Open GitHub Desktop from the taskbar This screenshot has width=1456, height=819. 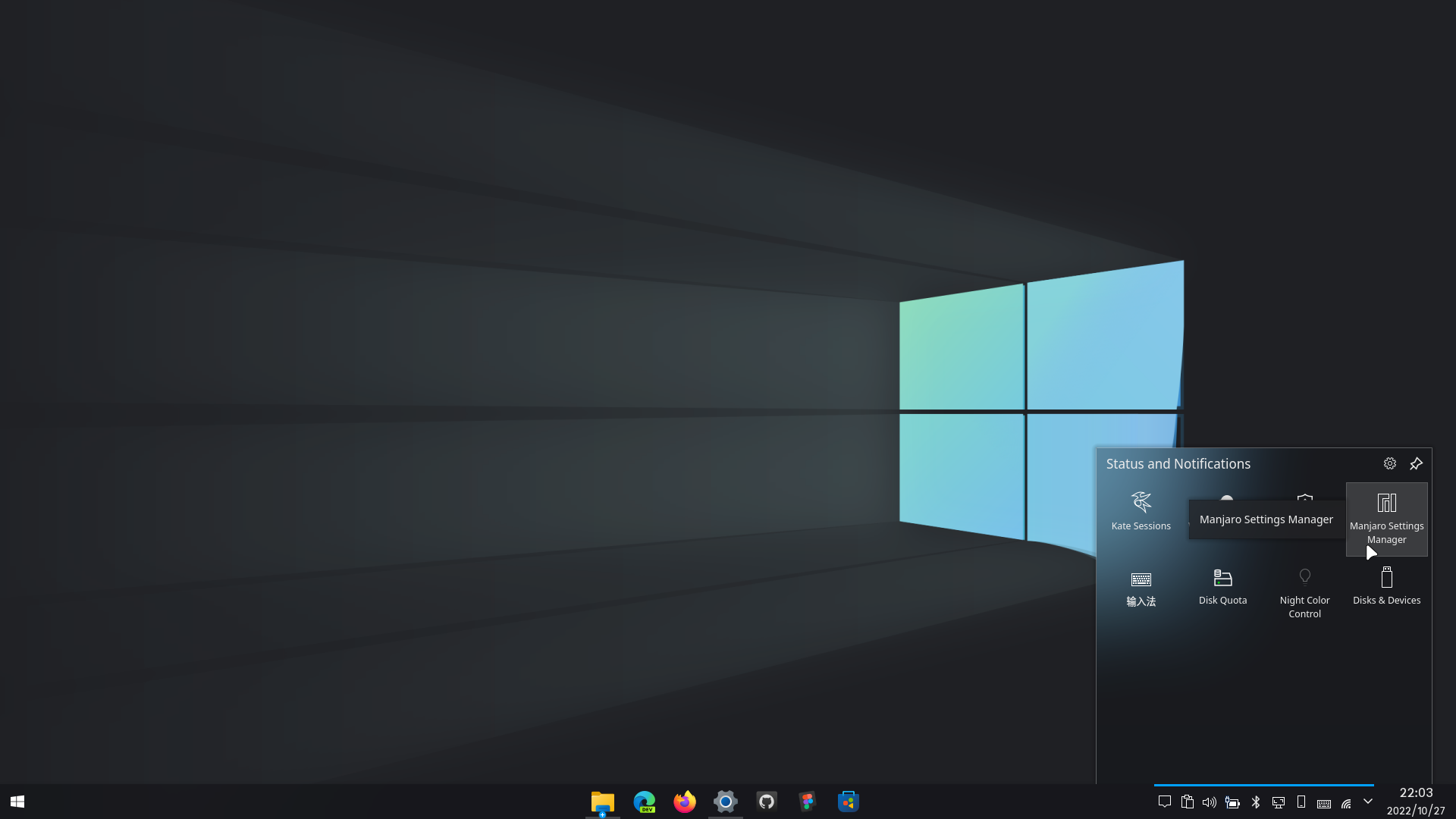tap(766, 802)
